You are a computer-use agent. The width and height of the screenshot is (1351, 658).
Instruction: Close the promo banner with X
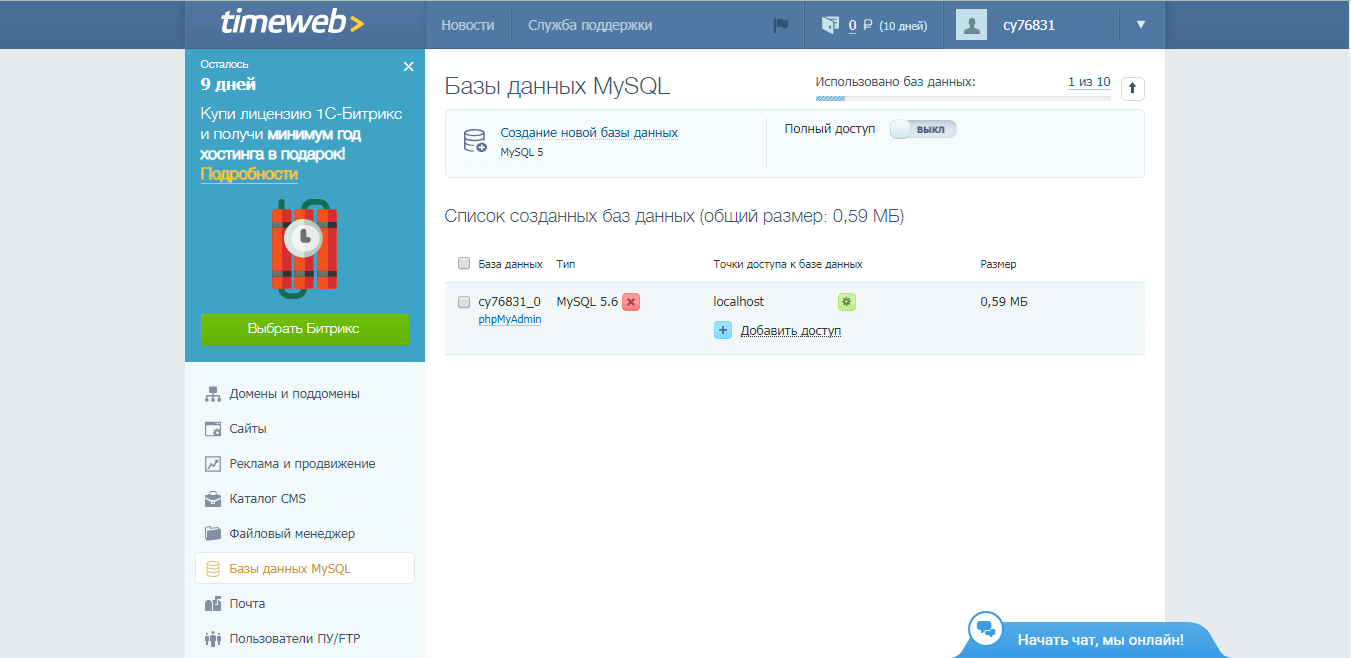point(408,67)
